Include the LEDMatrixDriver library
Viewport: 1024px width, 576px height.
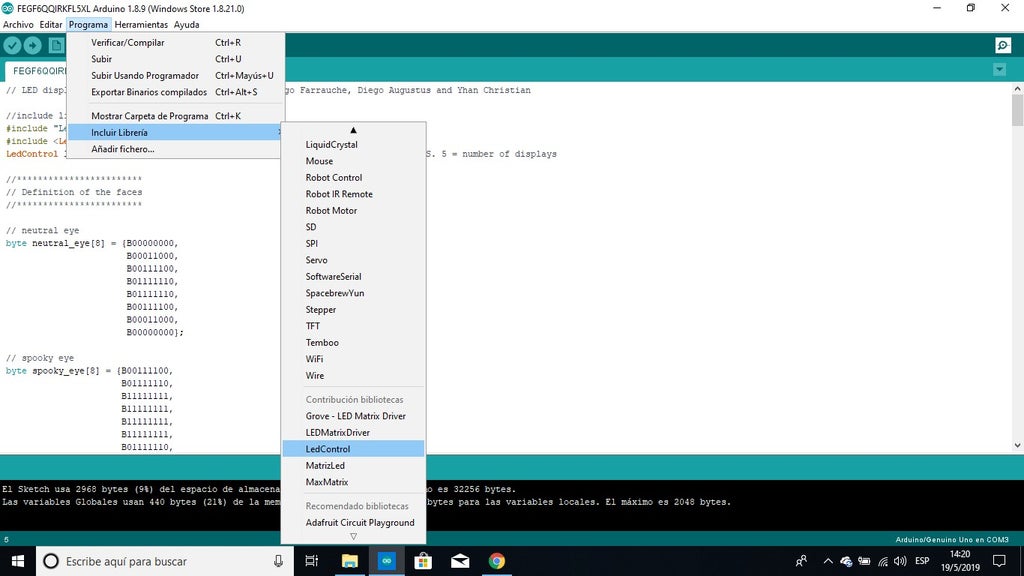tap(353, 432)
